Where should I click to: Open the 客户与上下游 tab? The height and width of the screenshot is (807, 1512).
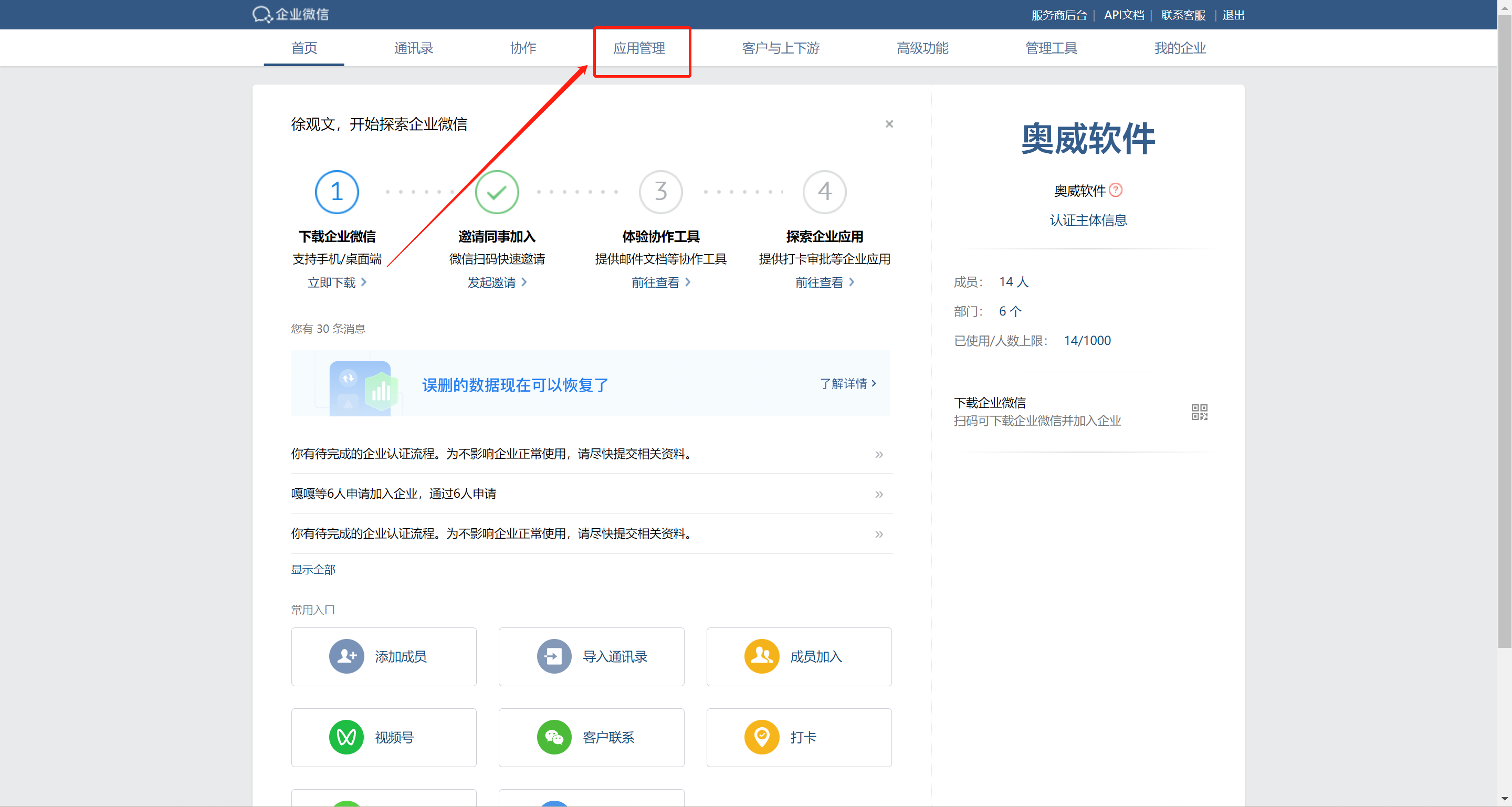tap(781, 48)
